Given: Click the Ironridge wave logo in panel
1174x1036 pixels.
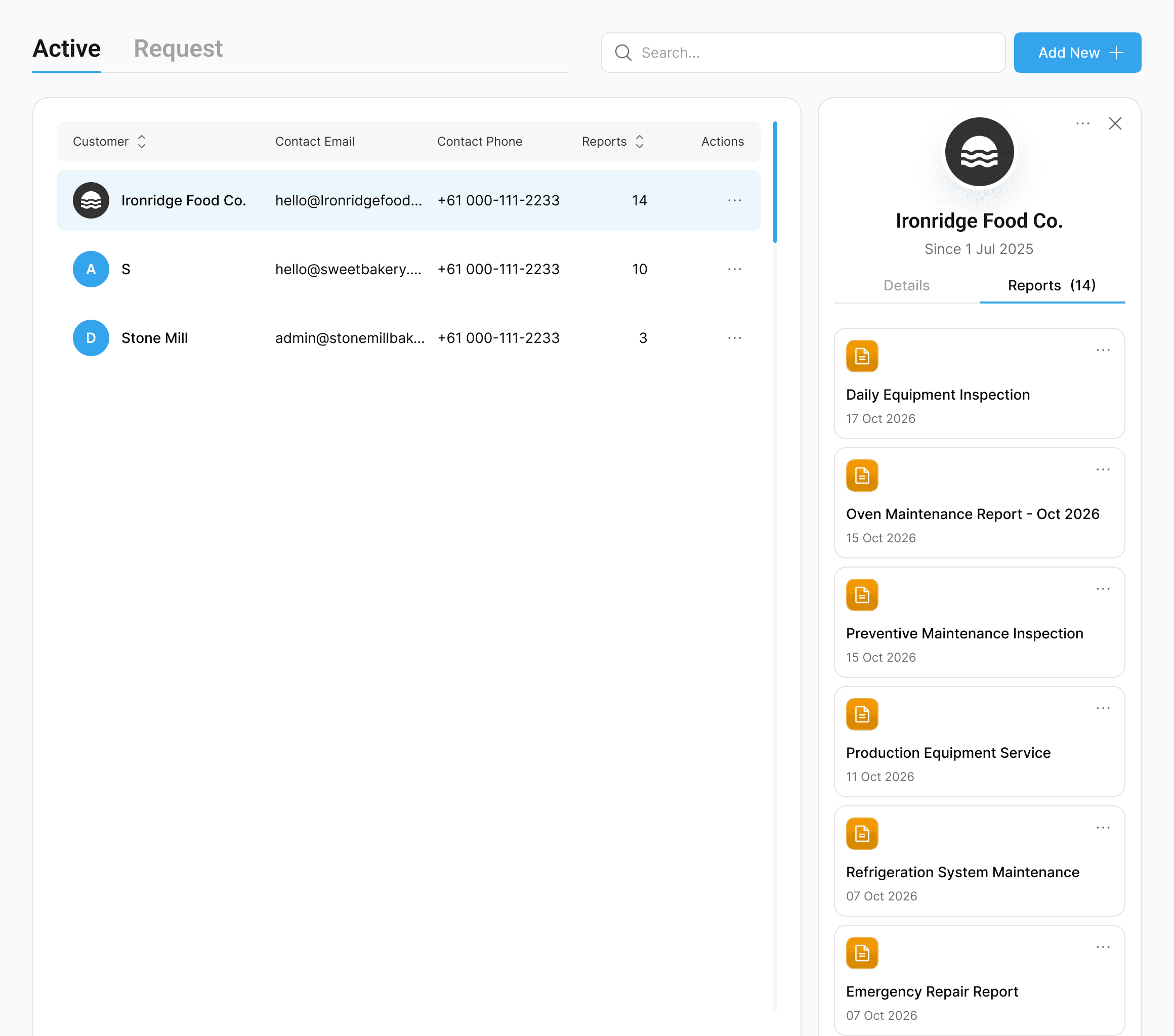Looking at the screenshot, I should coord(979,152).
